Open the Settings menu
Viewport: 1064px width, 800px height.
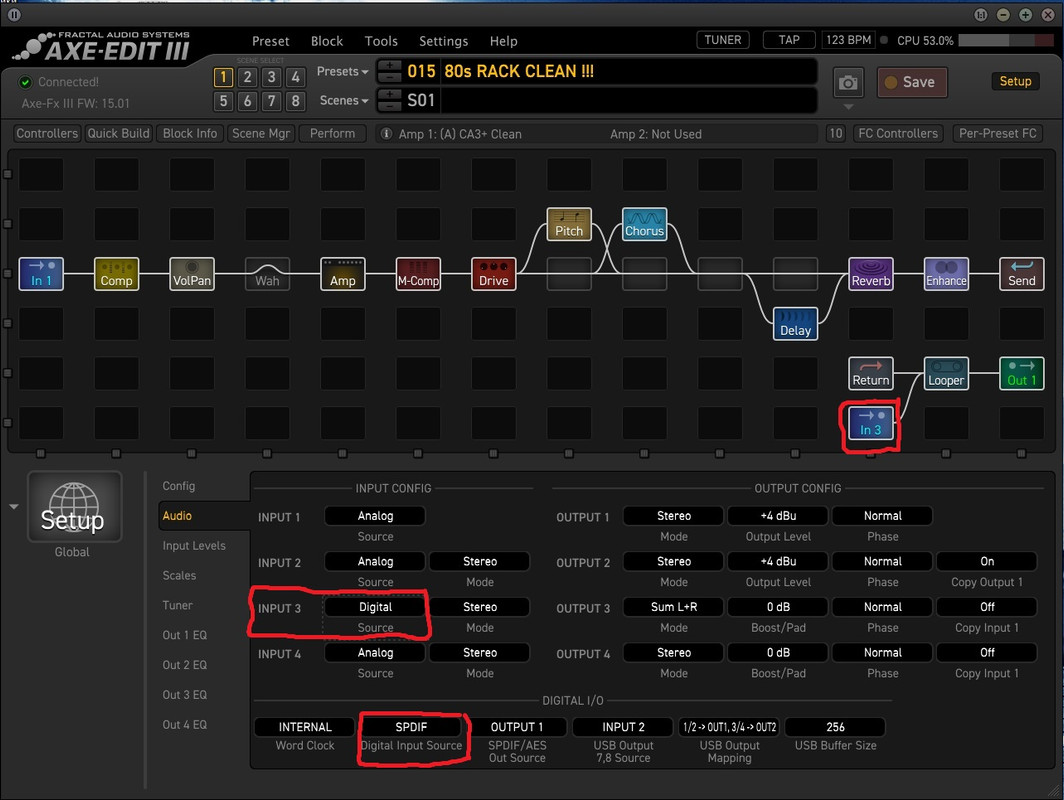(444, 41)
